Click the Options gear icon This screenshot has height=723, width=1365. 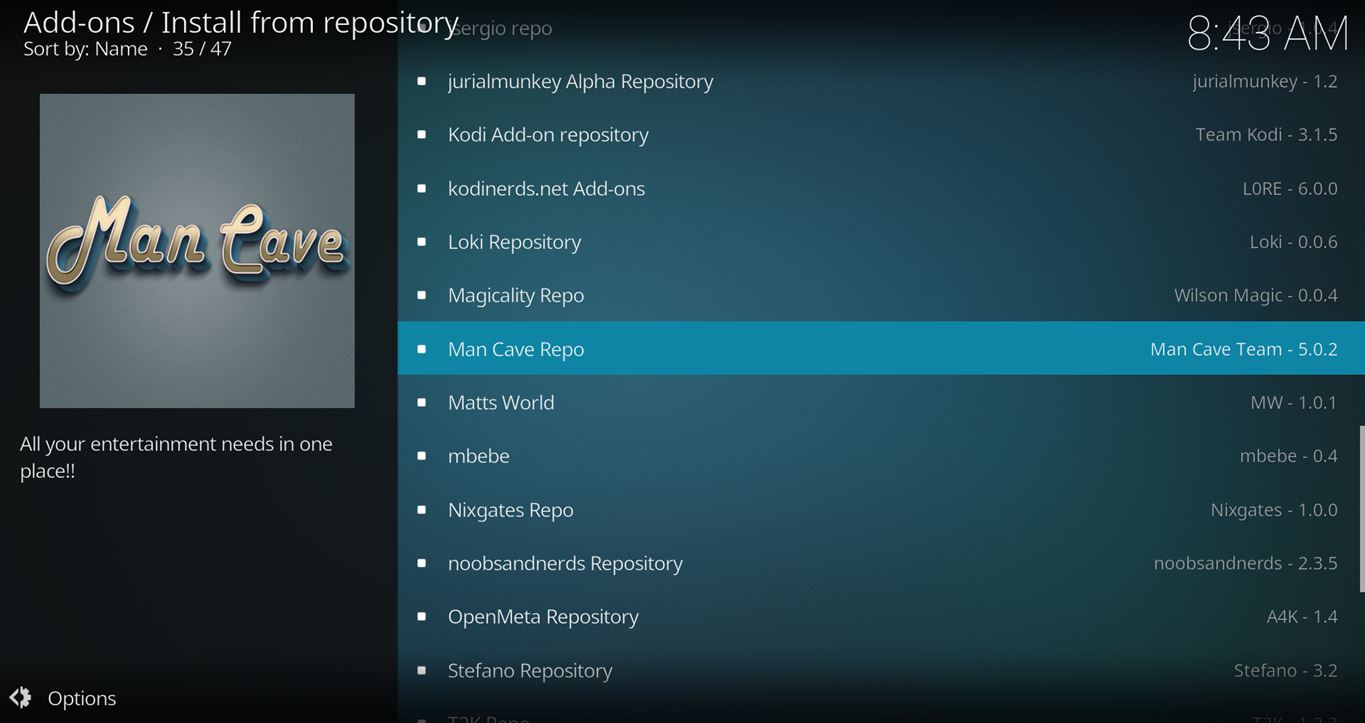(20, 698)
